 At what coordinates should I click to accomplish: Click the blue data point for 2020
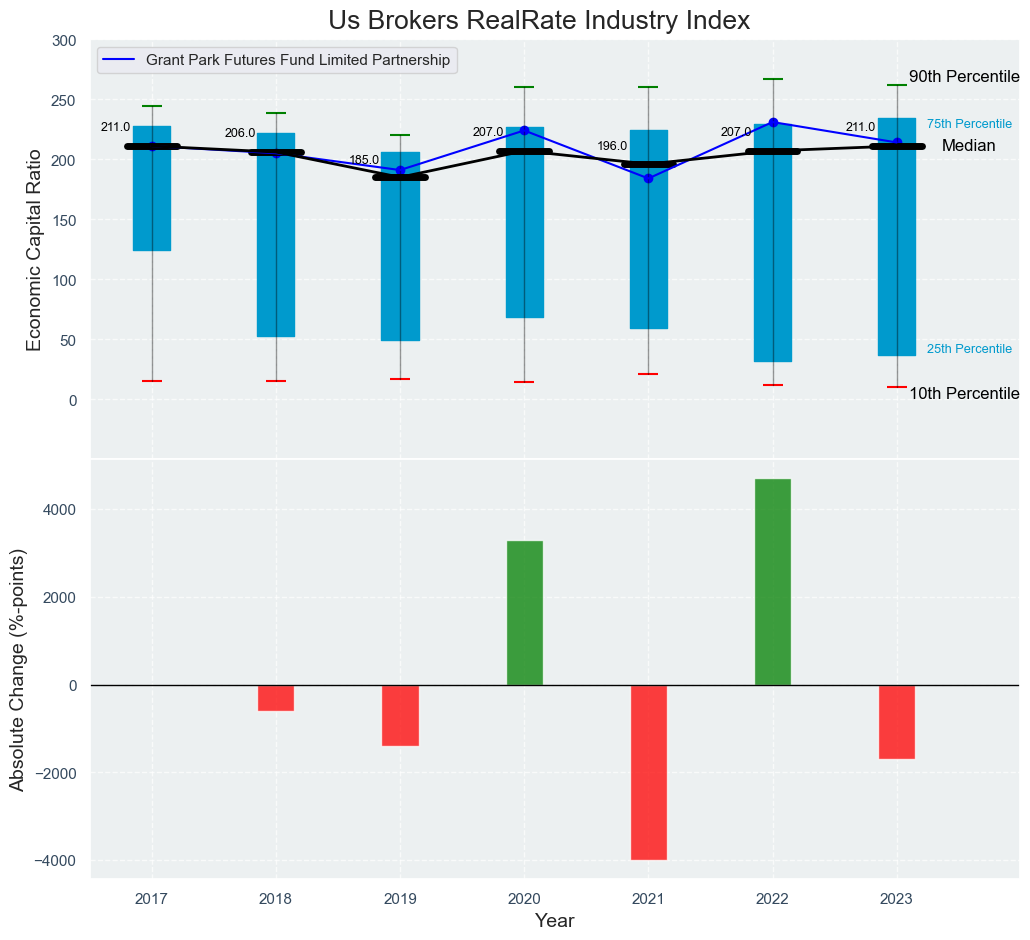[x=524, y=130]
